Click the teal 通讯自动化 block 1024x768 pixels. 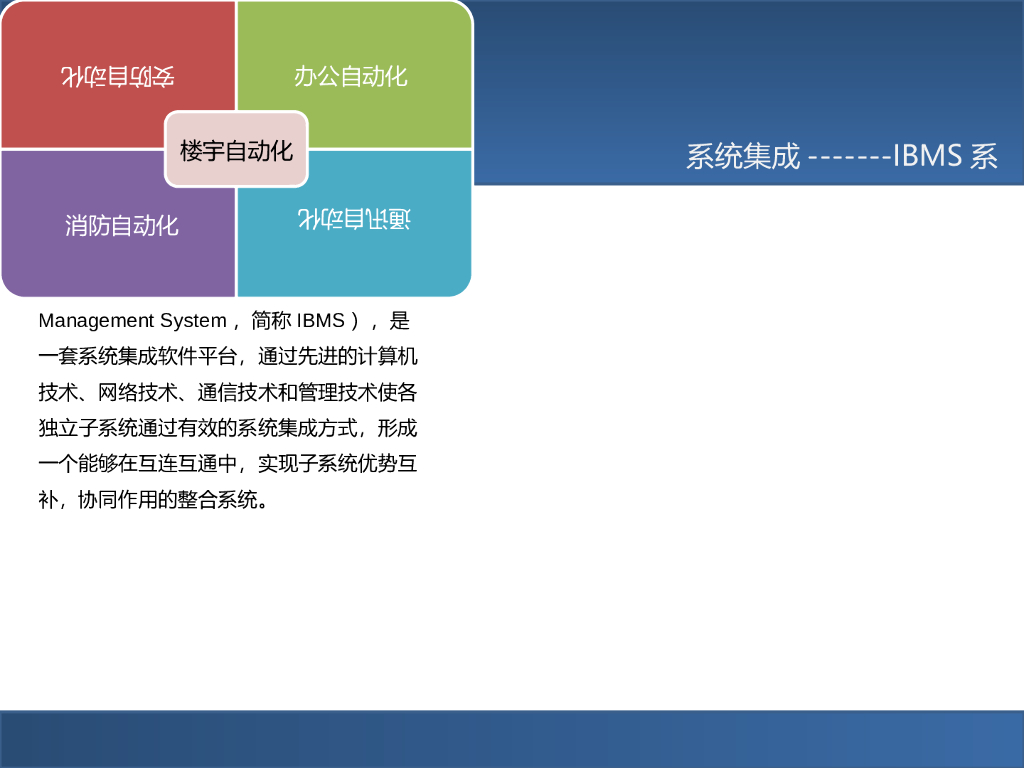click(x=354, y=220)
